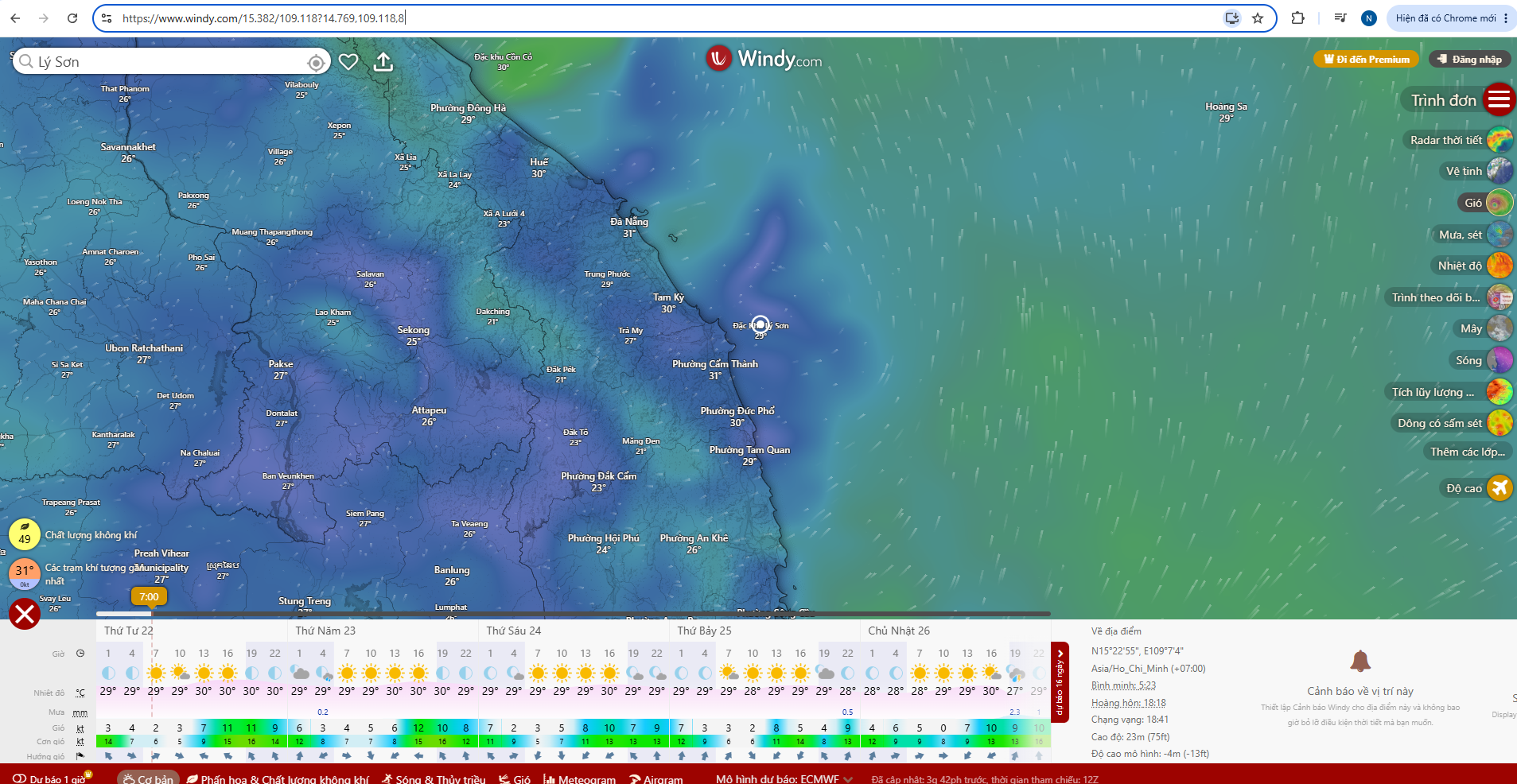Toggle wind unit kt in Gió row

coord(80,728)
